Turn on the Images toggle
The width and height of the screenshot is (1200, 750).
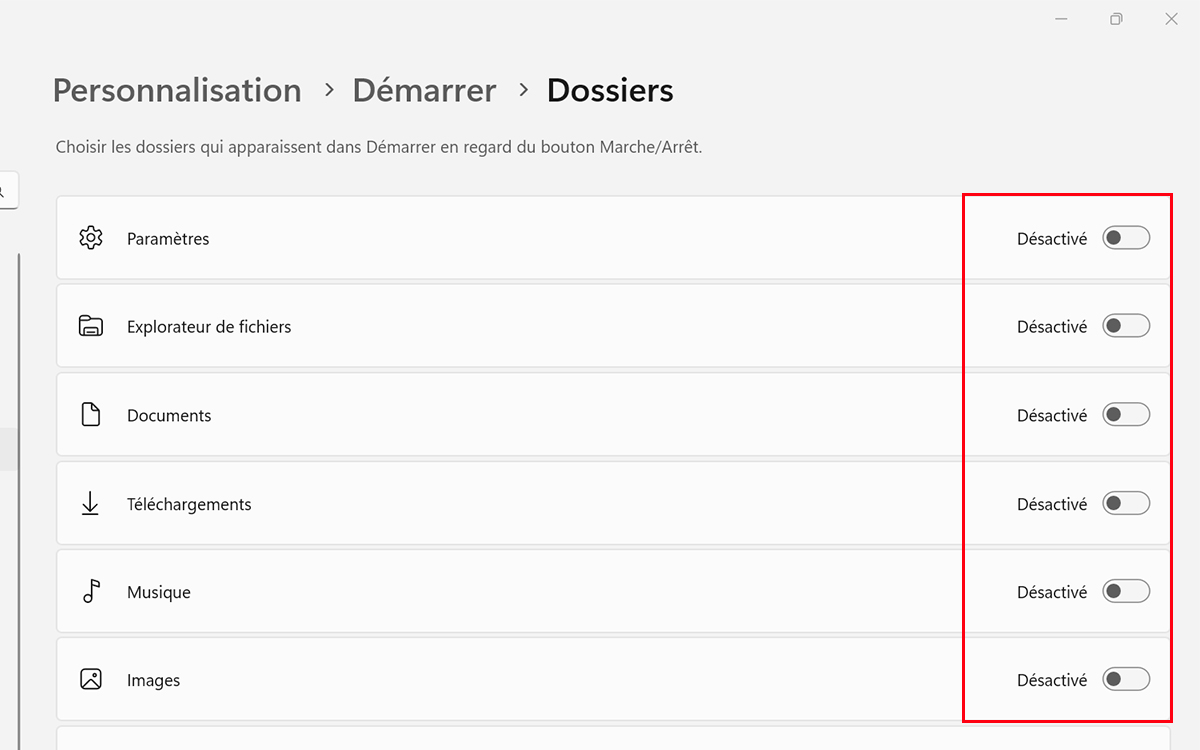(x=1126, y=679)
